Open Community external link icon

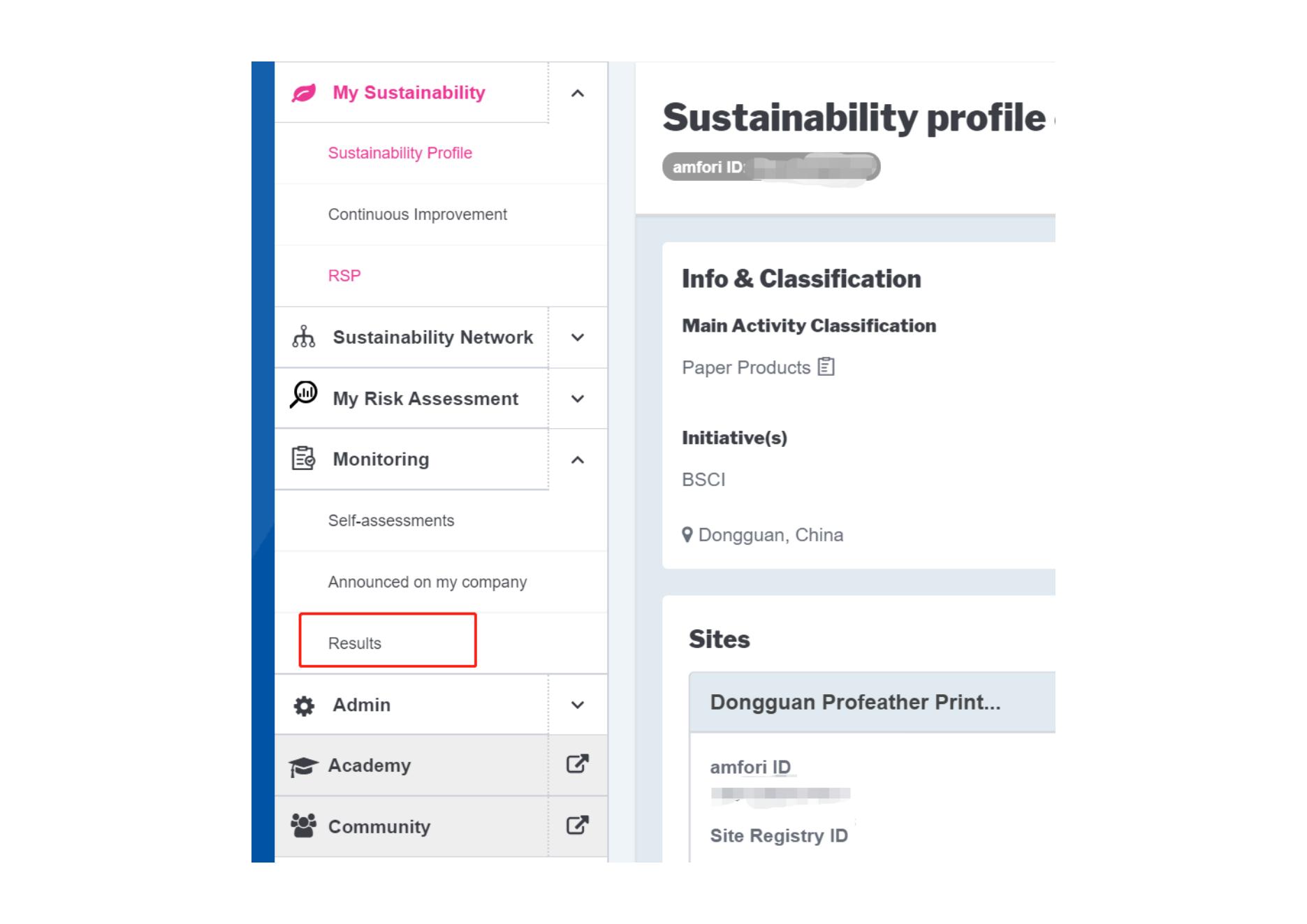click(577, 826)
